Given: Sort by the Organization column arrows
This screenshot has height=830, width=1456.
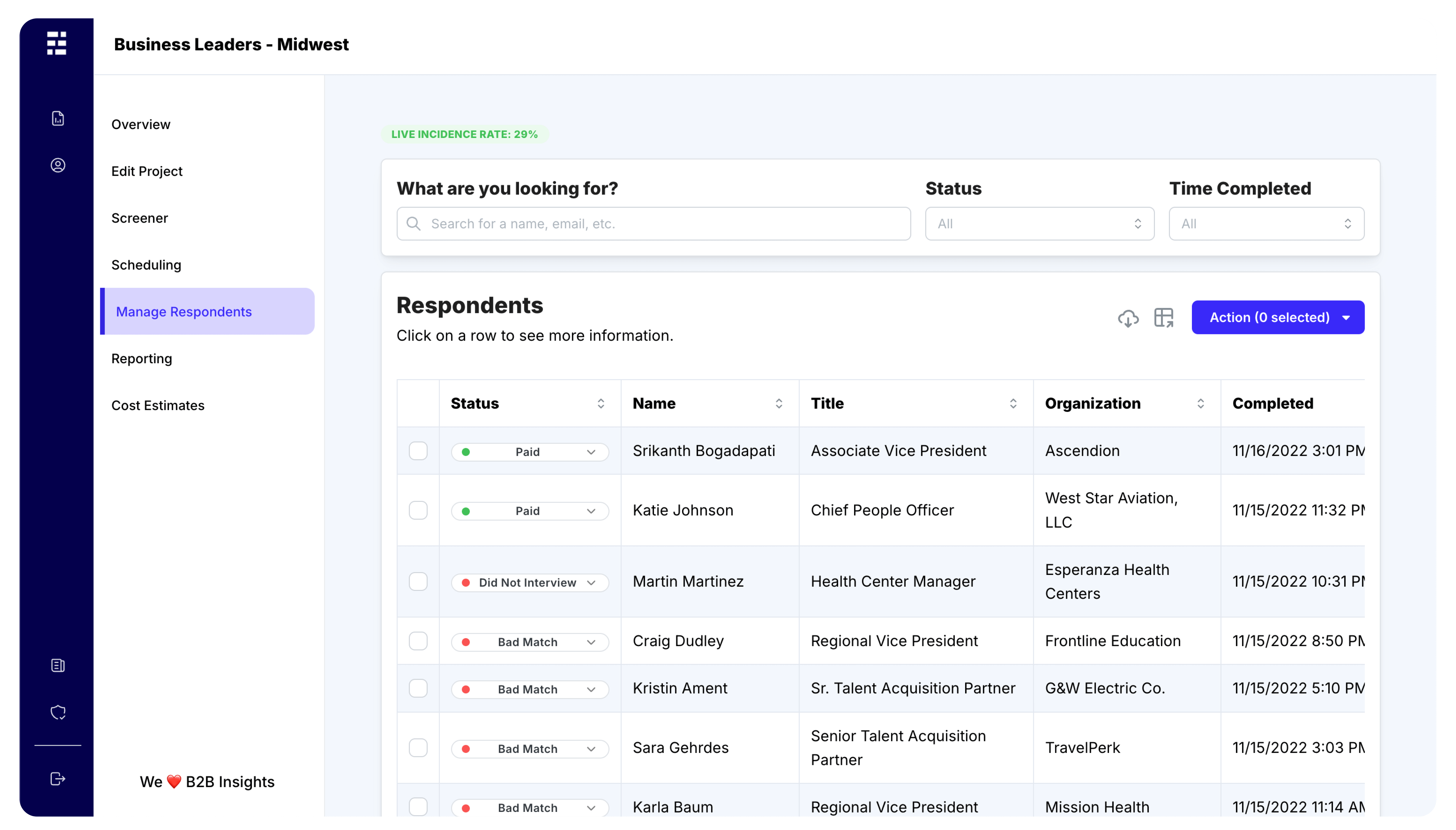Looking at the screenshot, I should point(1201,404).
